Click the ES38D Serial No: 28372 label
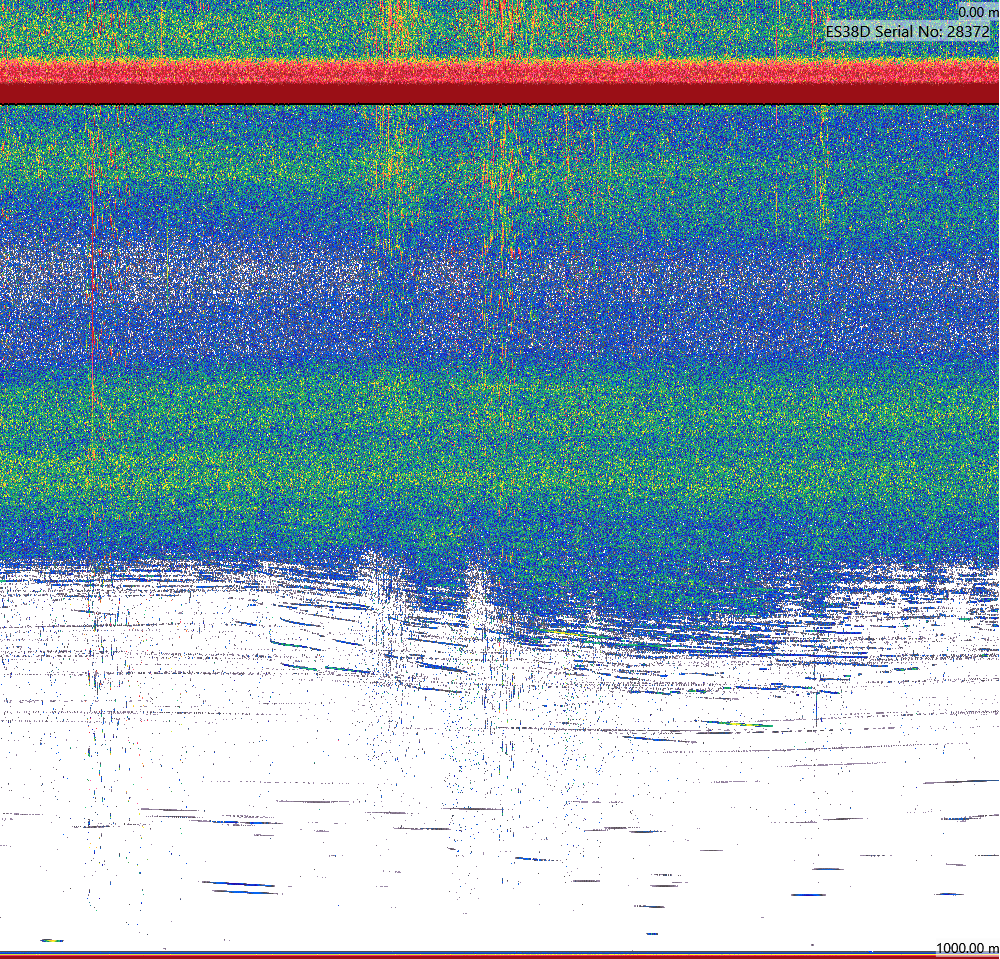1000x959 pixels. click(x=908, y=31)
